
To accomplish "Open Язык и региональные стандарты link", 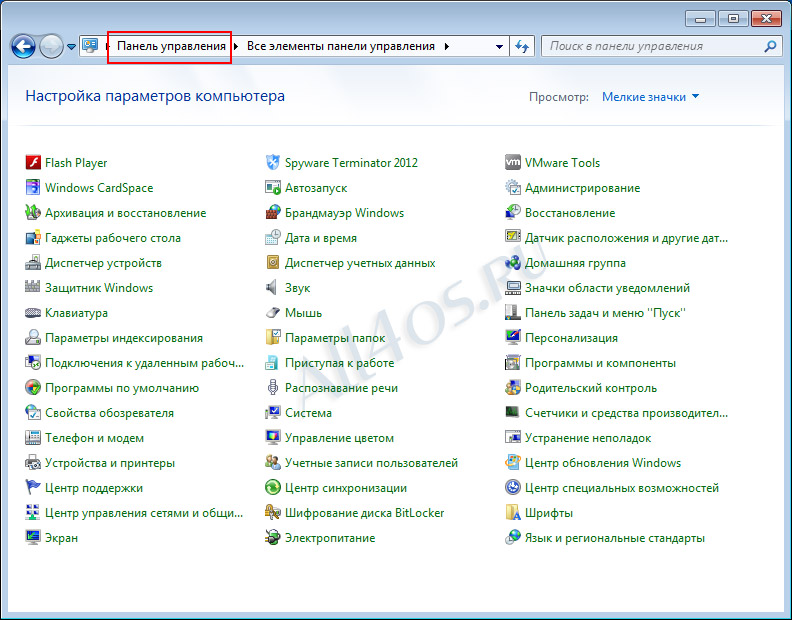I will coord(615,538).
